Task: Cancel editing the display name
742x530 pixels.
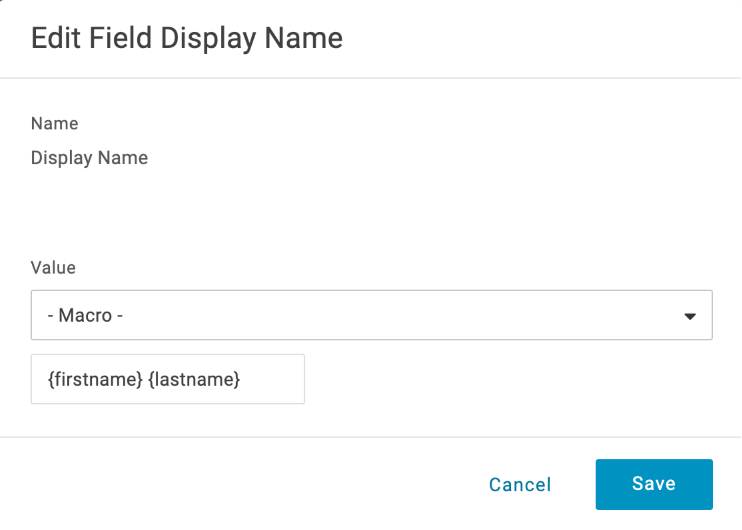Action: 519,485
